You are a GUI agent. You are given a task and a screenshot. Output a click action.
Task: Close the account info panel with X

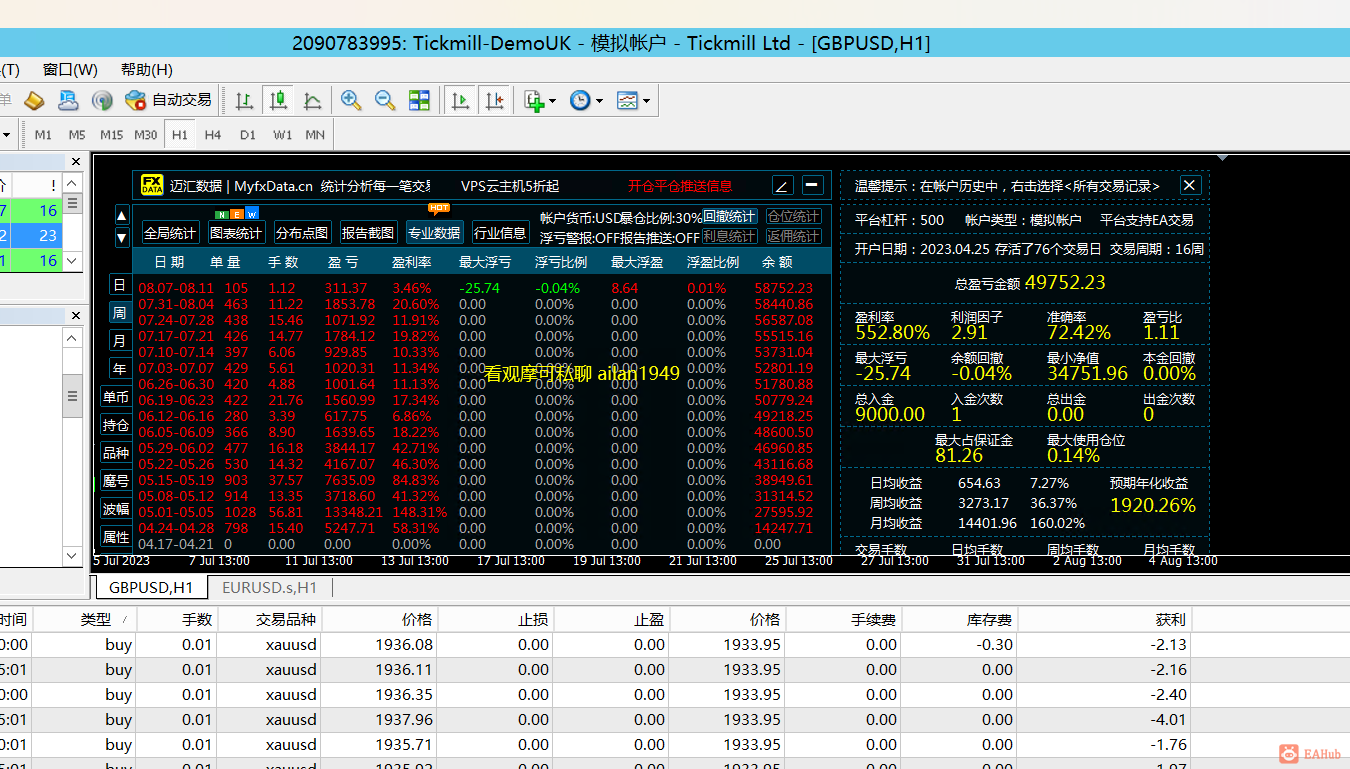(x=1189, y=185)
